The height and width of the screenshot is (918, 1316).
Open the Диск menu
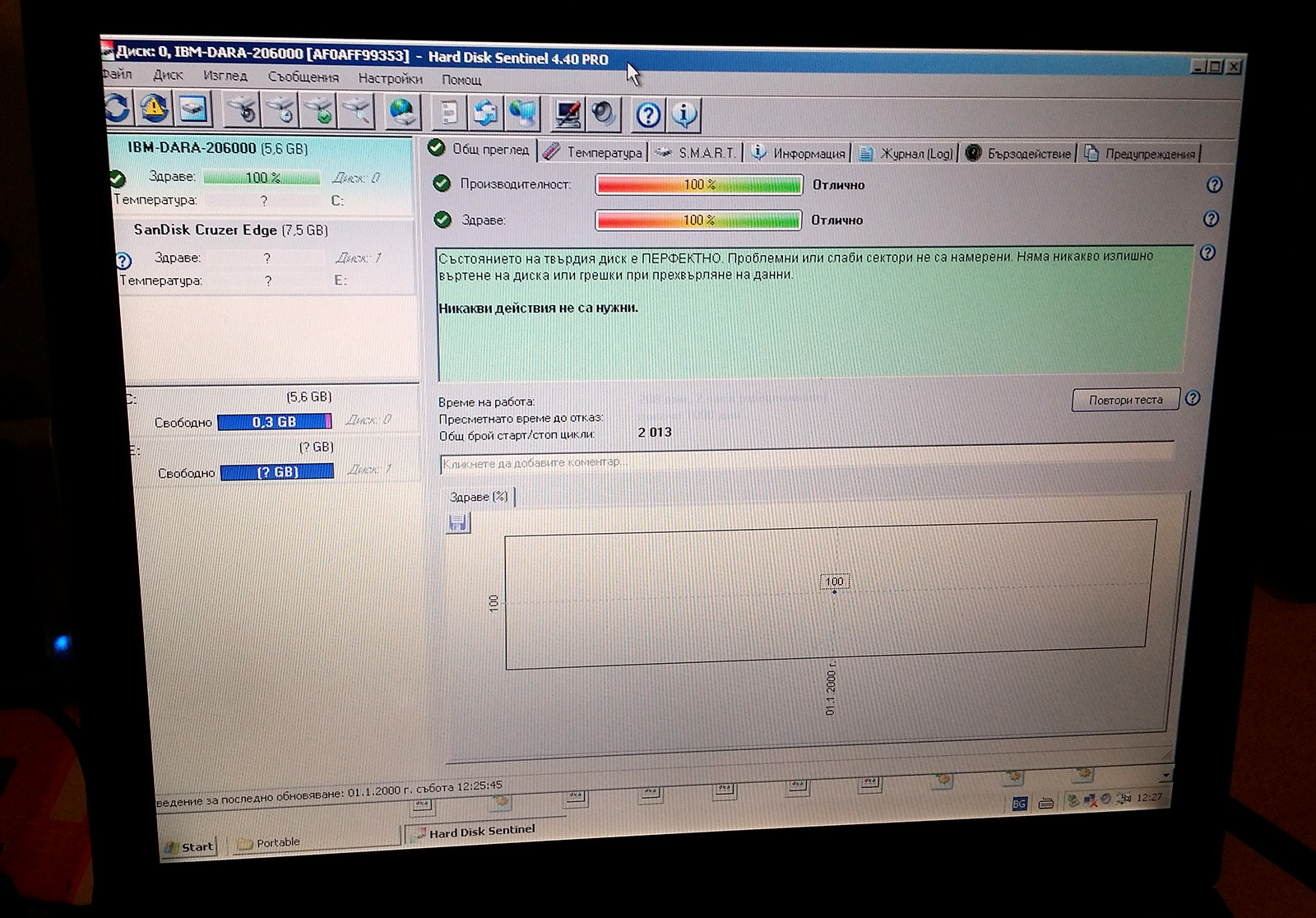click(x=168, y=74)
